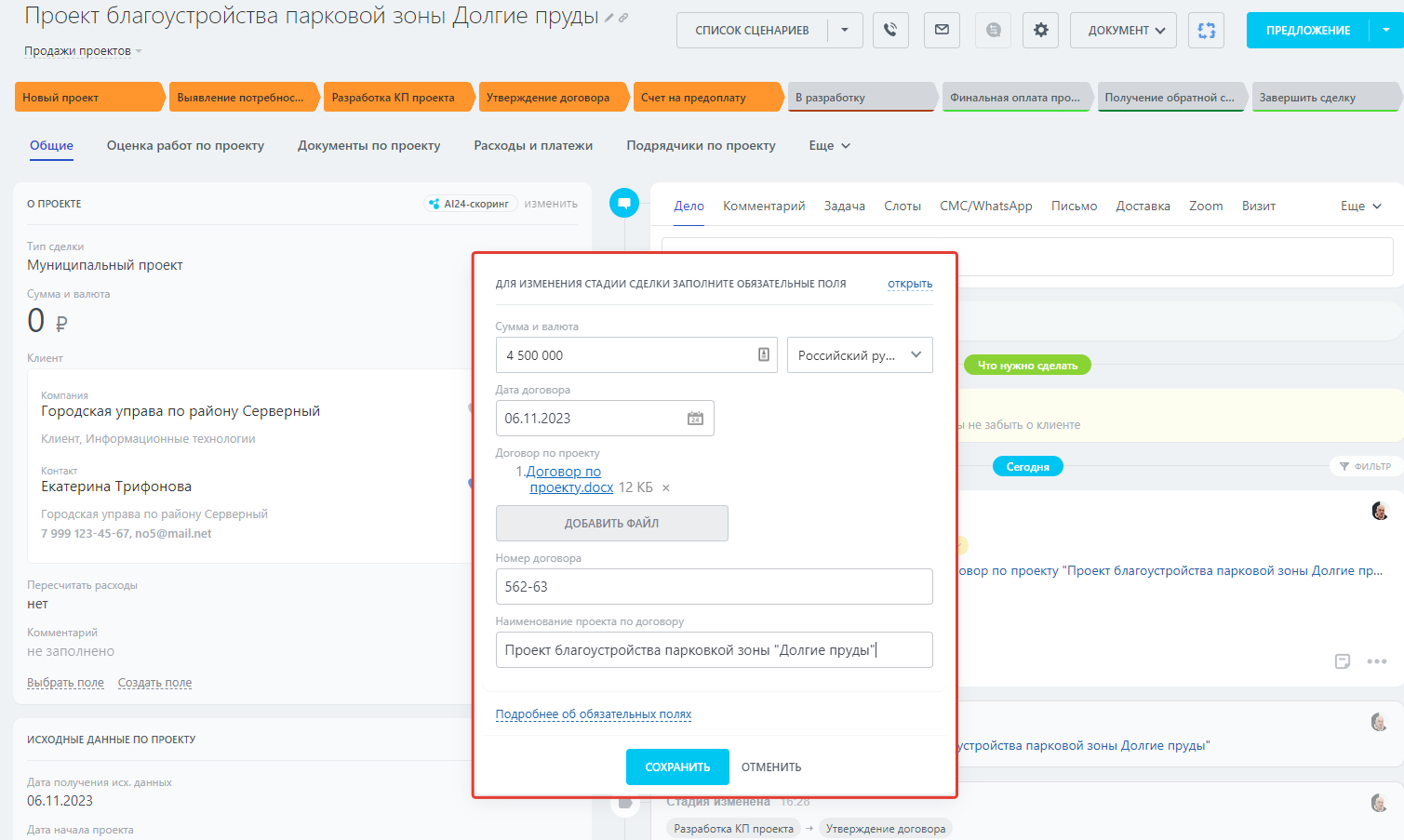Click the ДОБАВИТЬ ФАЙЛ button
The width and height of the screenshot is (1404, 840).
tap(612, 523)
